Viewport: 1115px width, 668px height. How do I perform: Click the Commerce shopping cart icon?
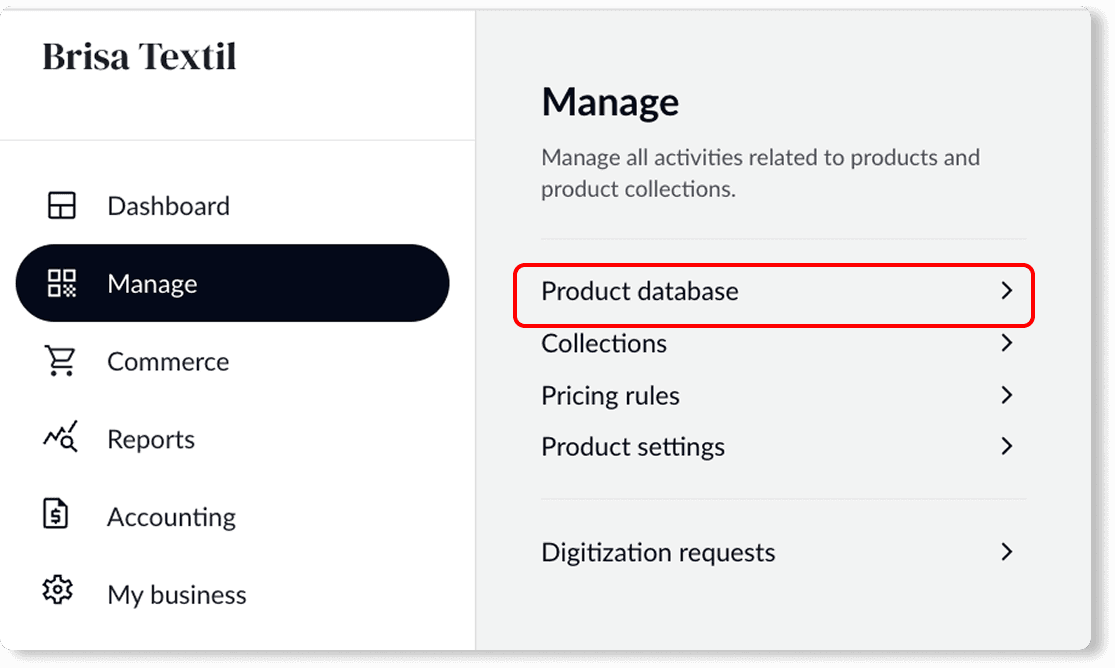61,361
